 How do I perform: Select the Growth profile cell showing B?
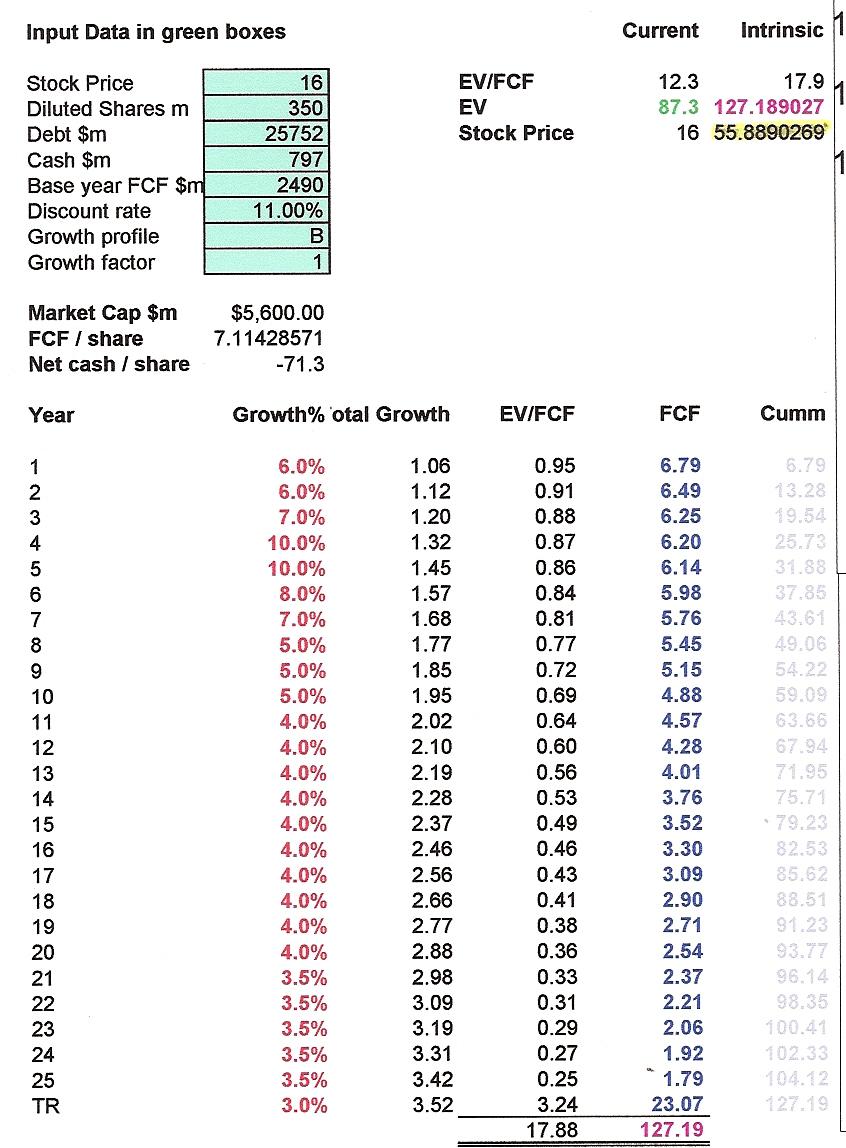pyautogui.click(x=266, y=236)
